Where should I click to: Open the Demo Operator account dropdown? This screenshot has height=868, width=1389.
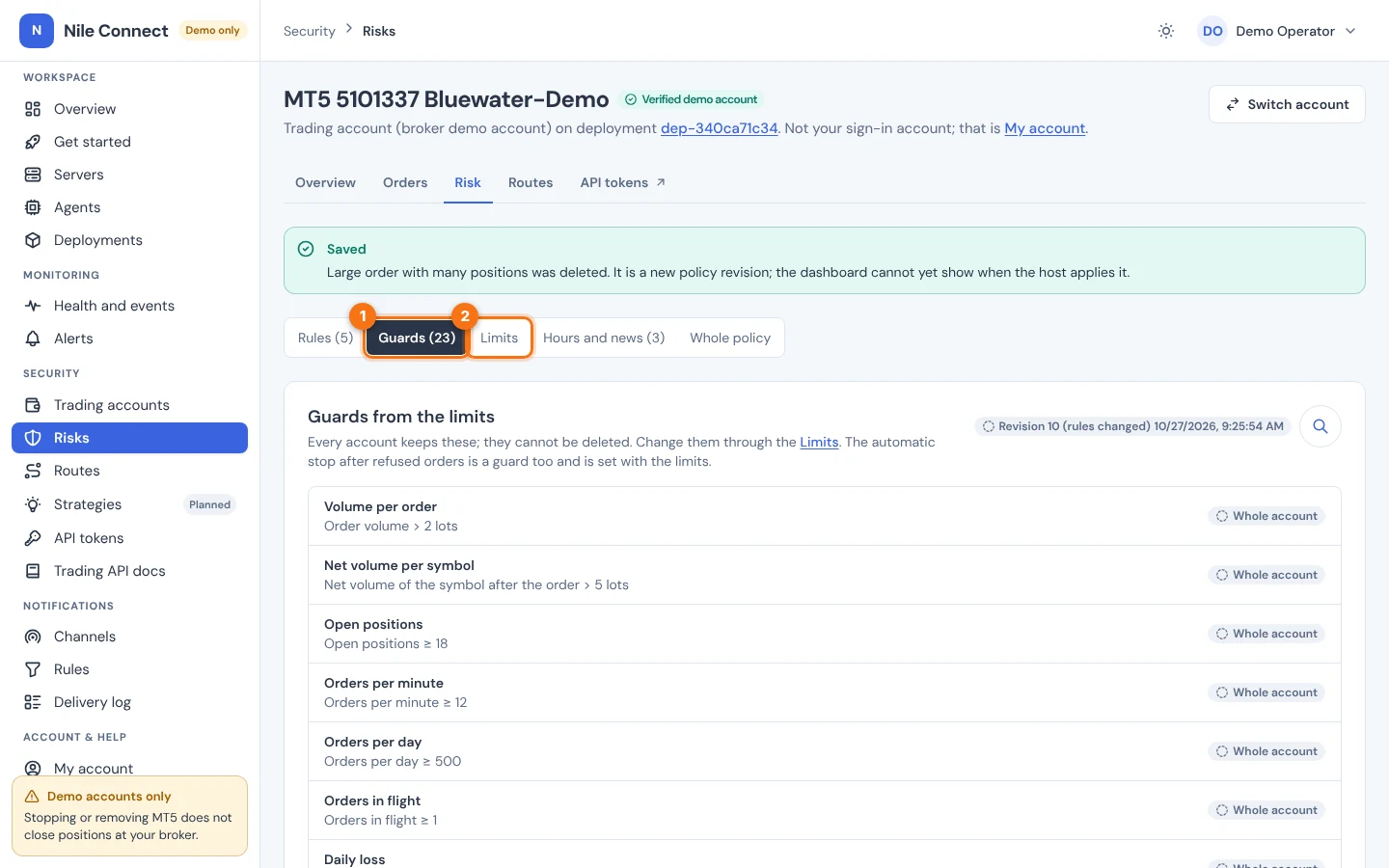point(1278,31)
